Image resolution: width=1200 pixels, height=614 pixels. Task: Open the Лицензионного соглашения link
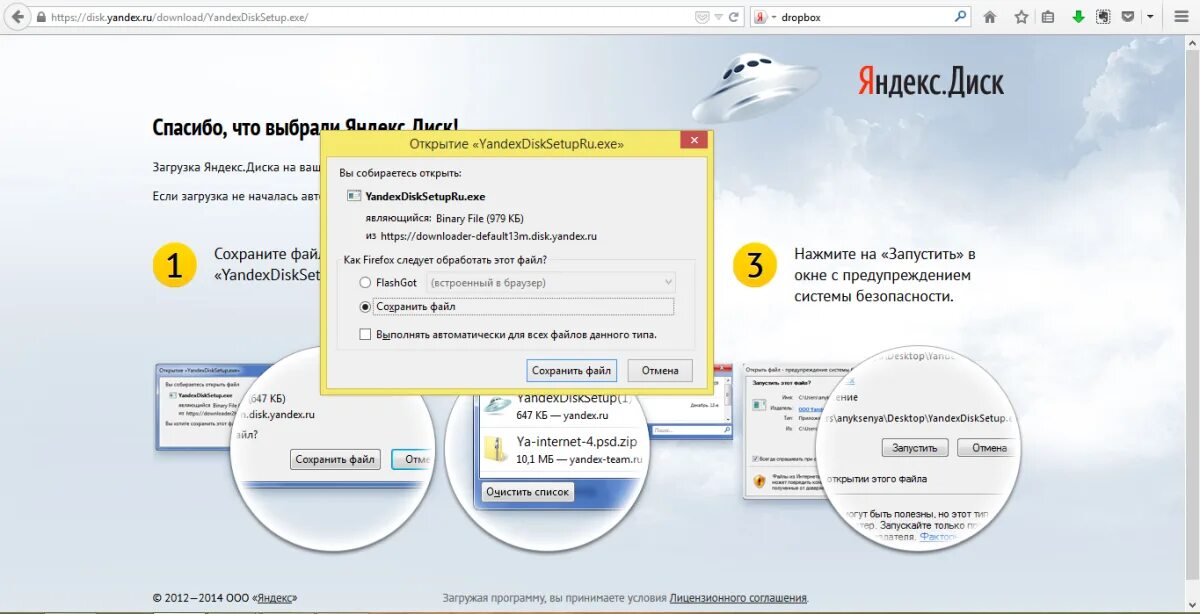coord(738,598)
